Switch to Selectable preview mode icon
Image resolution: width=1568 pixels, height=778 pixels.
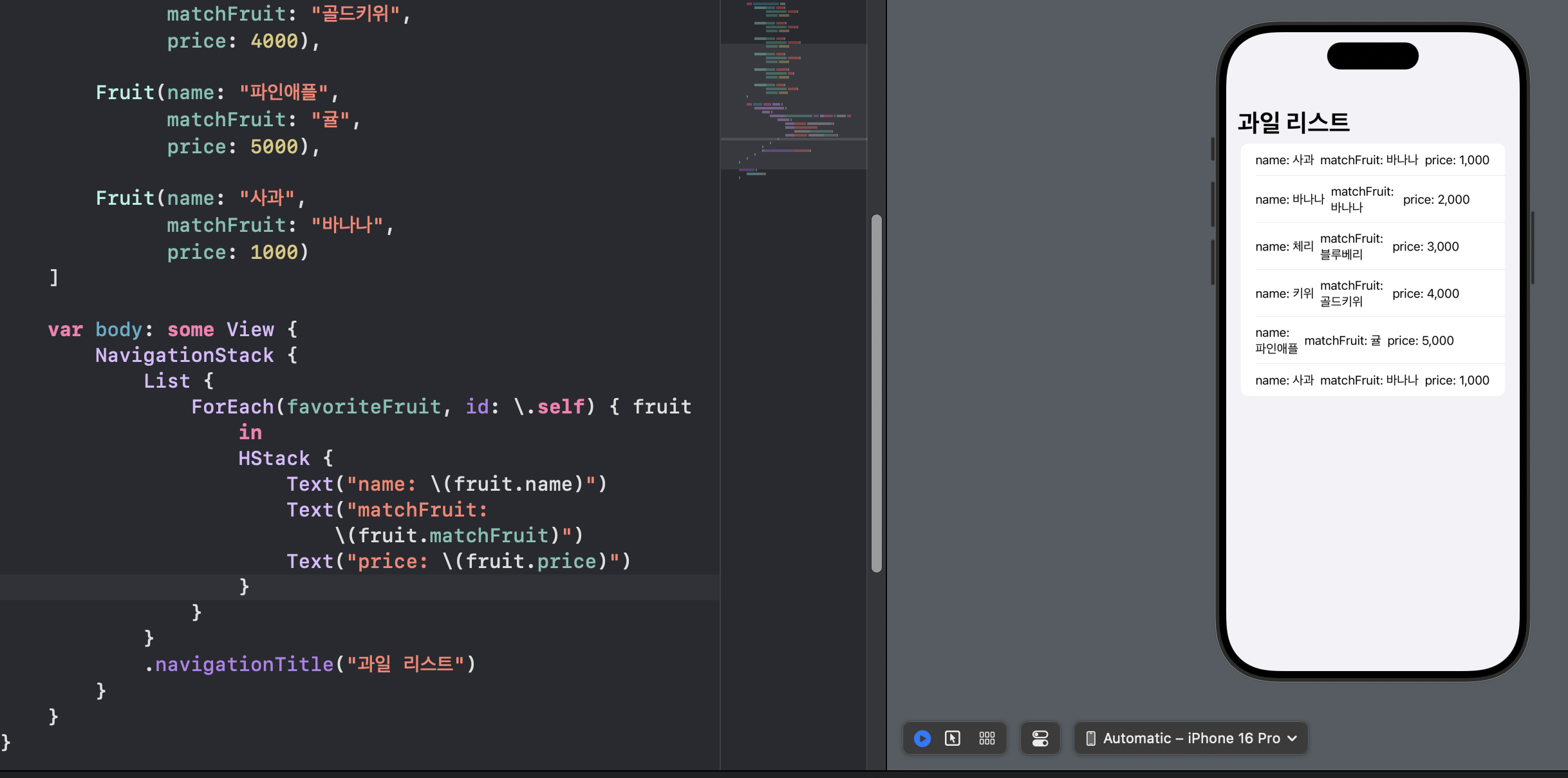(x=953, y=738)
